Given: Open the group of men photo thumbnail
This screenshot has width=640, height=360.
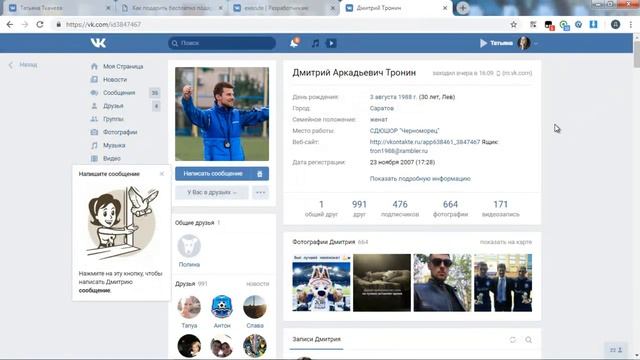Looking at the screenshot, I should [x=503, y=282].
